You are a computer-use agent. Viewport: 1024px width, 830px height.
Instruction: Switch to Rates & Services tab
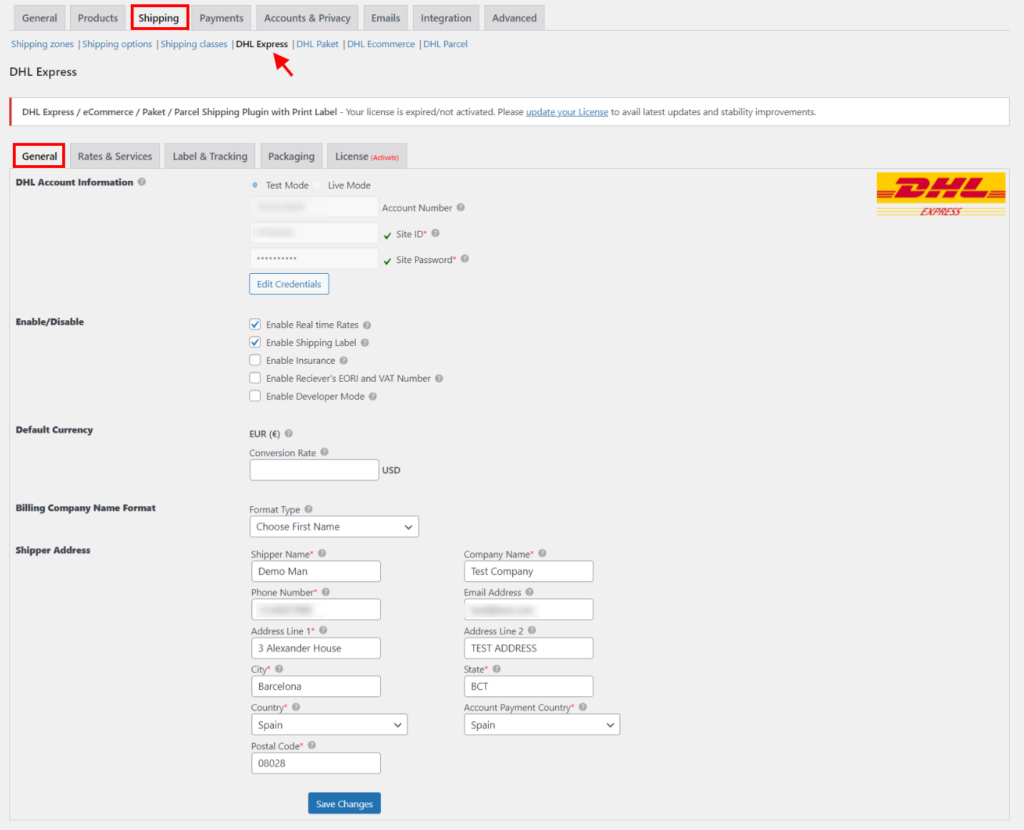115,156
